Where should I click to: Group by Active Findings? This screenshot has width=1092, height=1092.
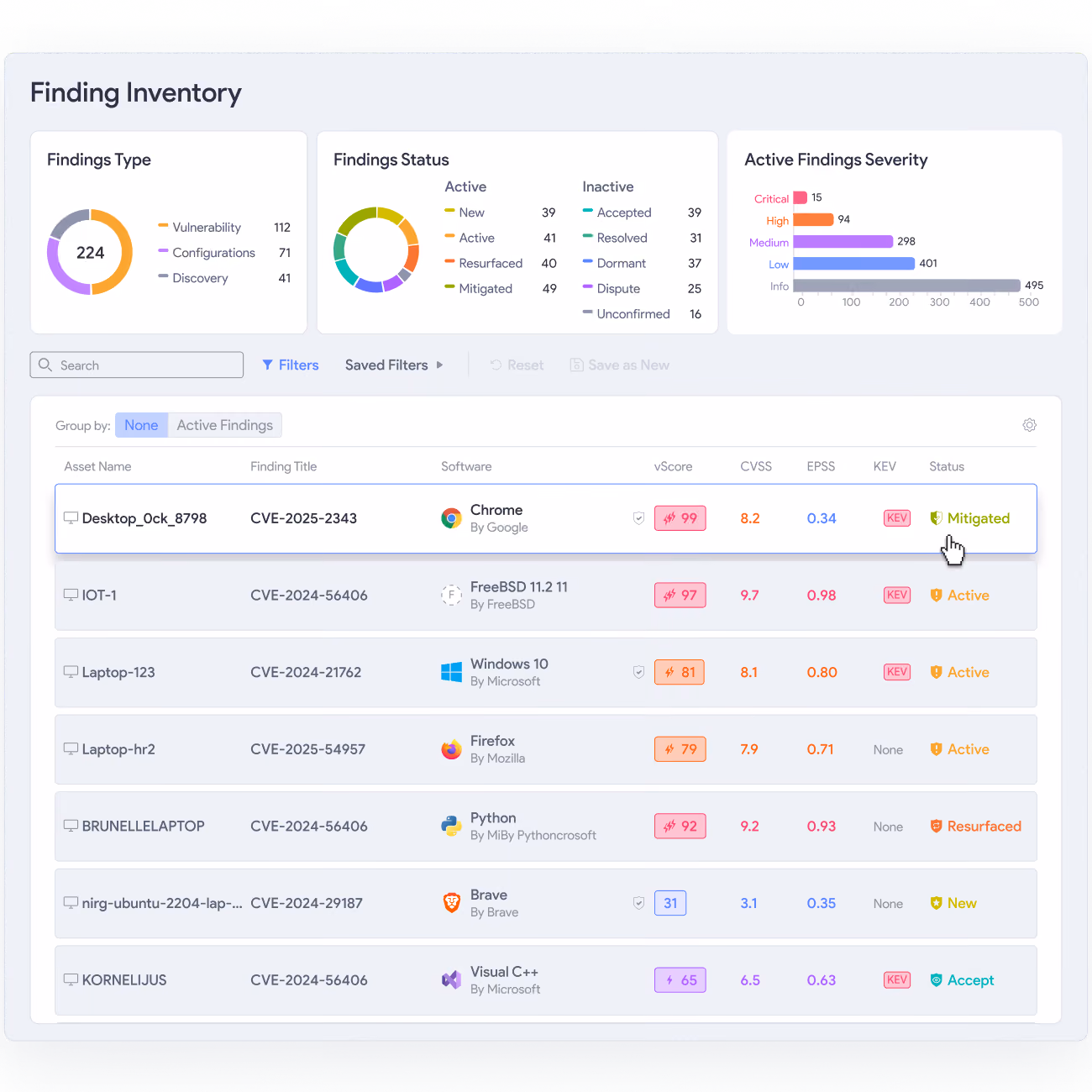(224, 425)
